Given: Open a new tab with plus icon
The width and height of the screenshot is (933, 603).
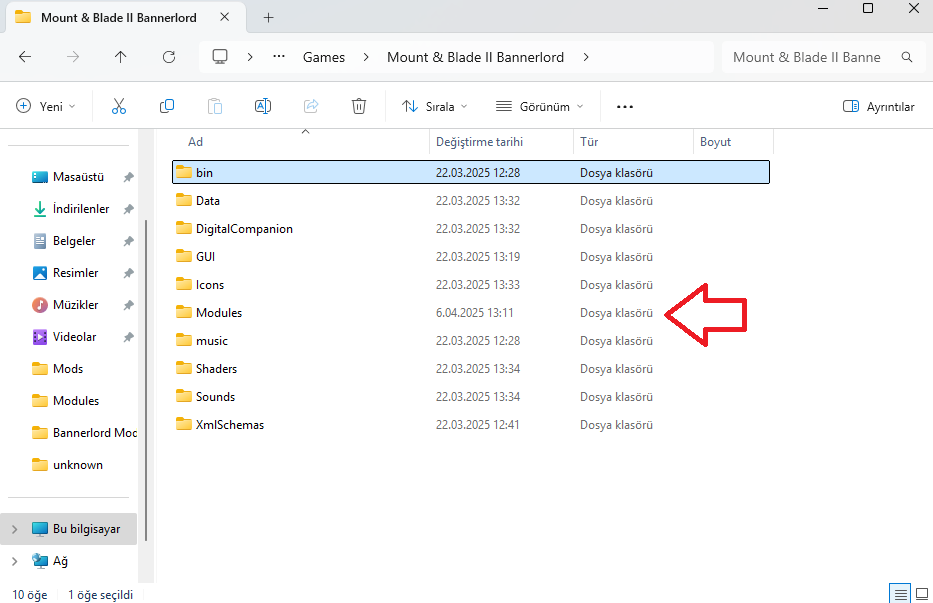Looking at the screenshot, I should click(268, 18).
